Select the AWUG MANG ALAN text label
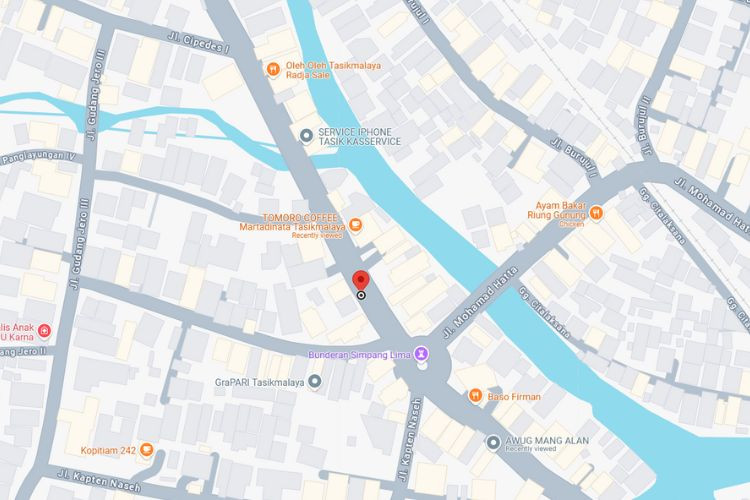 click(547, 440)
